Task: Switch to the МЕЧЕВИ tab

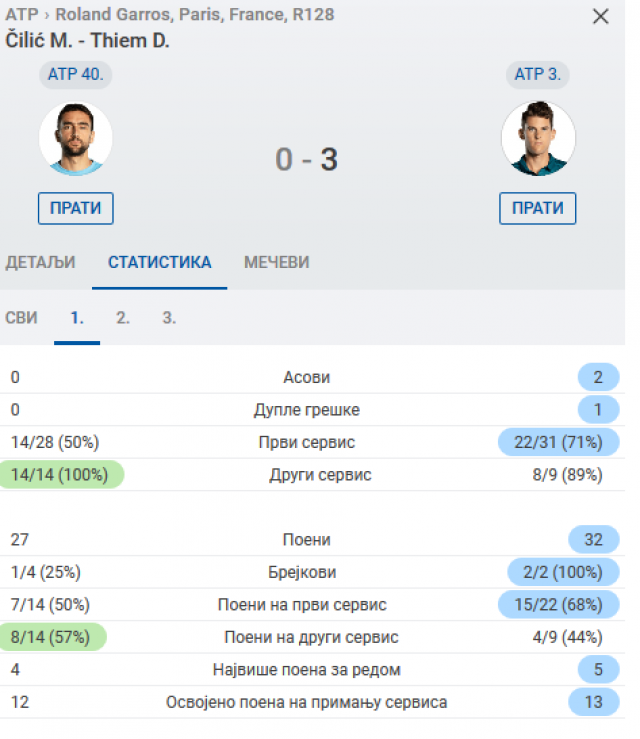Action: [x=276, y=263]
